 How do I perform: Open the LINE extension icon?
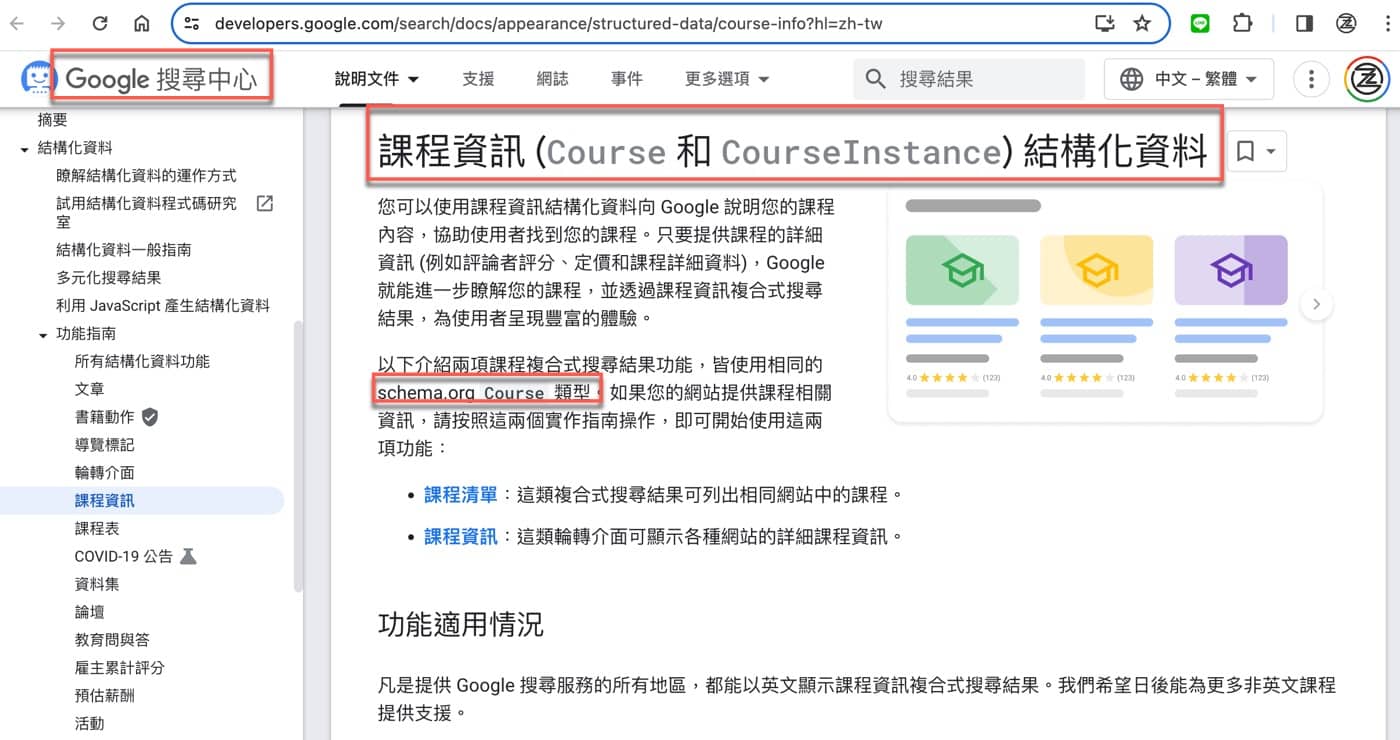1200,23
